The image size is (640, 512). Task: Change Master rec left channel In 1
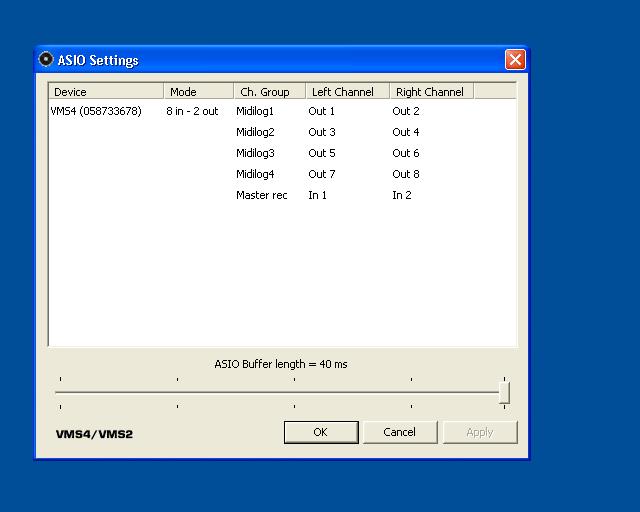point(318,195)
